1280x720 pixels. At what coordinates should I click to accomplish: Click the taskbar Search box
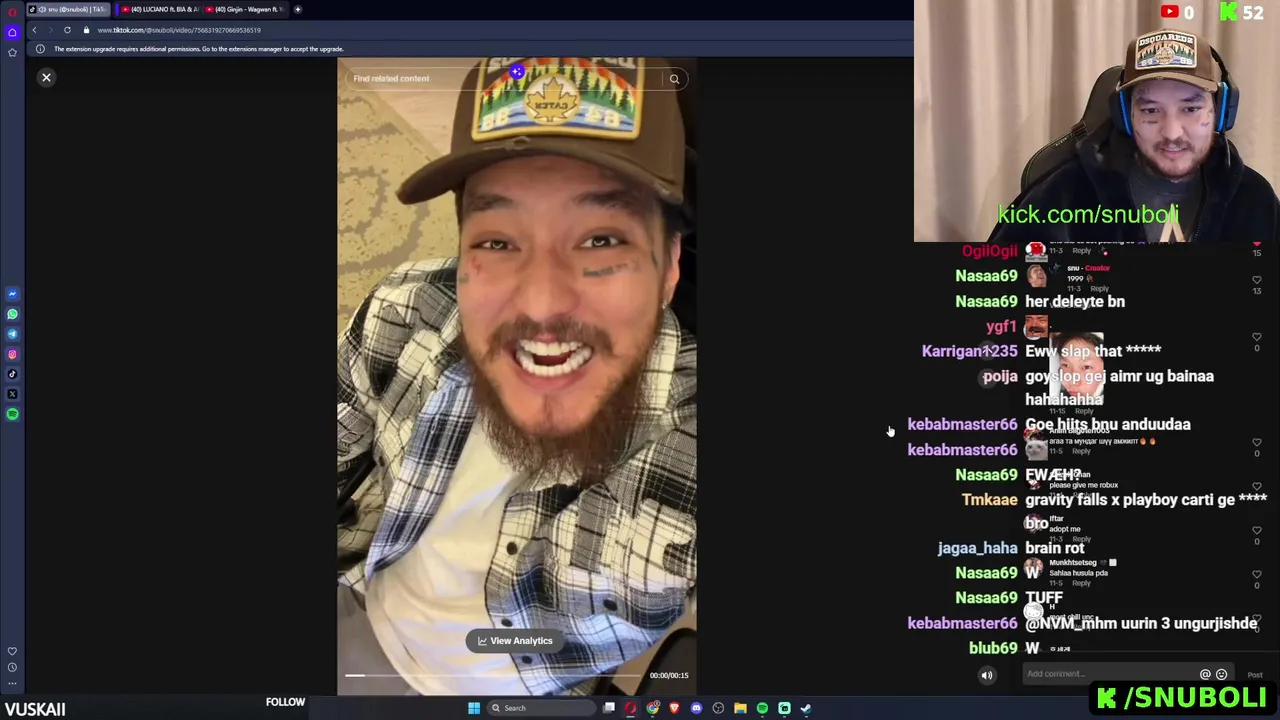541,708
